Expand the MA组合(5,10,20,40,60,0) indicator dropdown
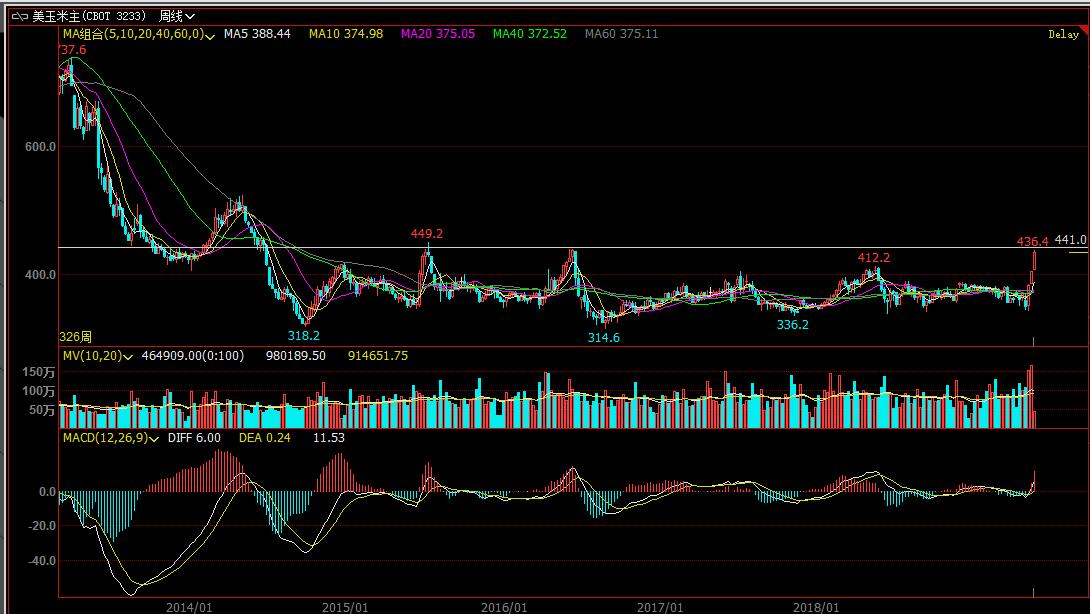Viewport: 1090px width, 614px height. [x=211, y=35]
